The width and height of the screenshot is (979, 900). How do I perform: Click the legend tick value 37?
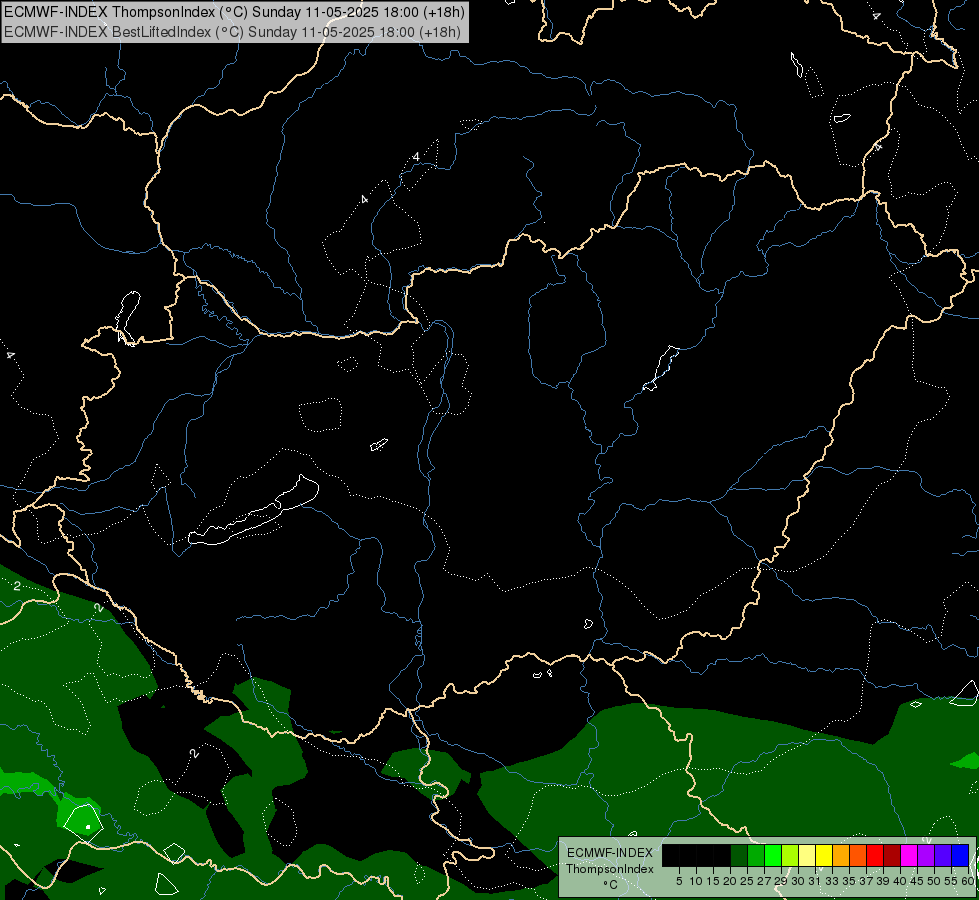click(x=865, y=881)
